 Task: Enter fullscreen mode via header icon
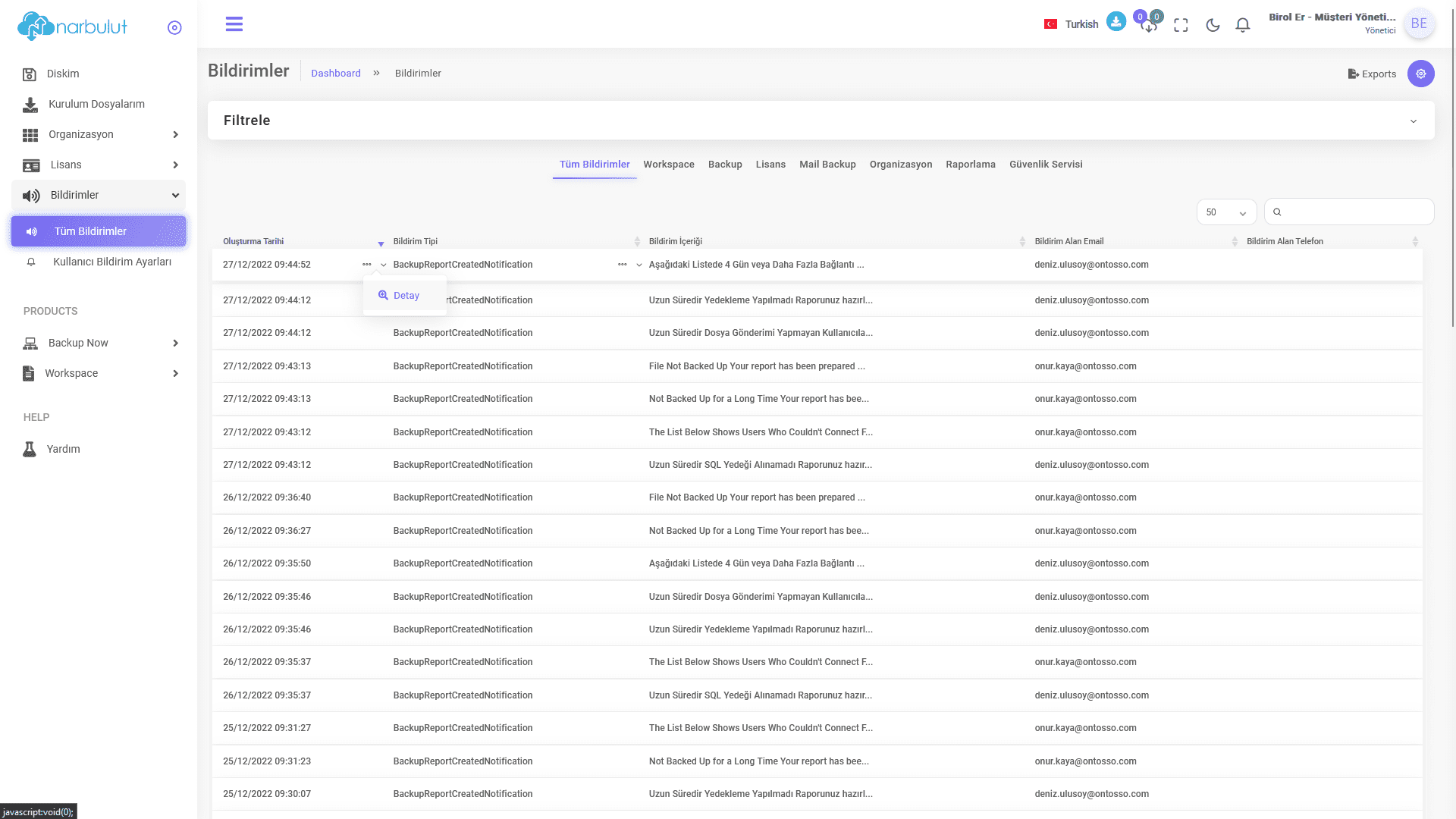(1181, 25)
